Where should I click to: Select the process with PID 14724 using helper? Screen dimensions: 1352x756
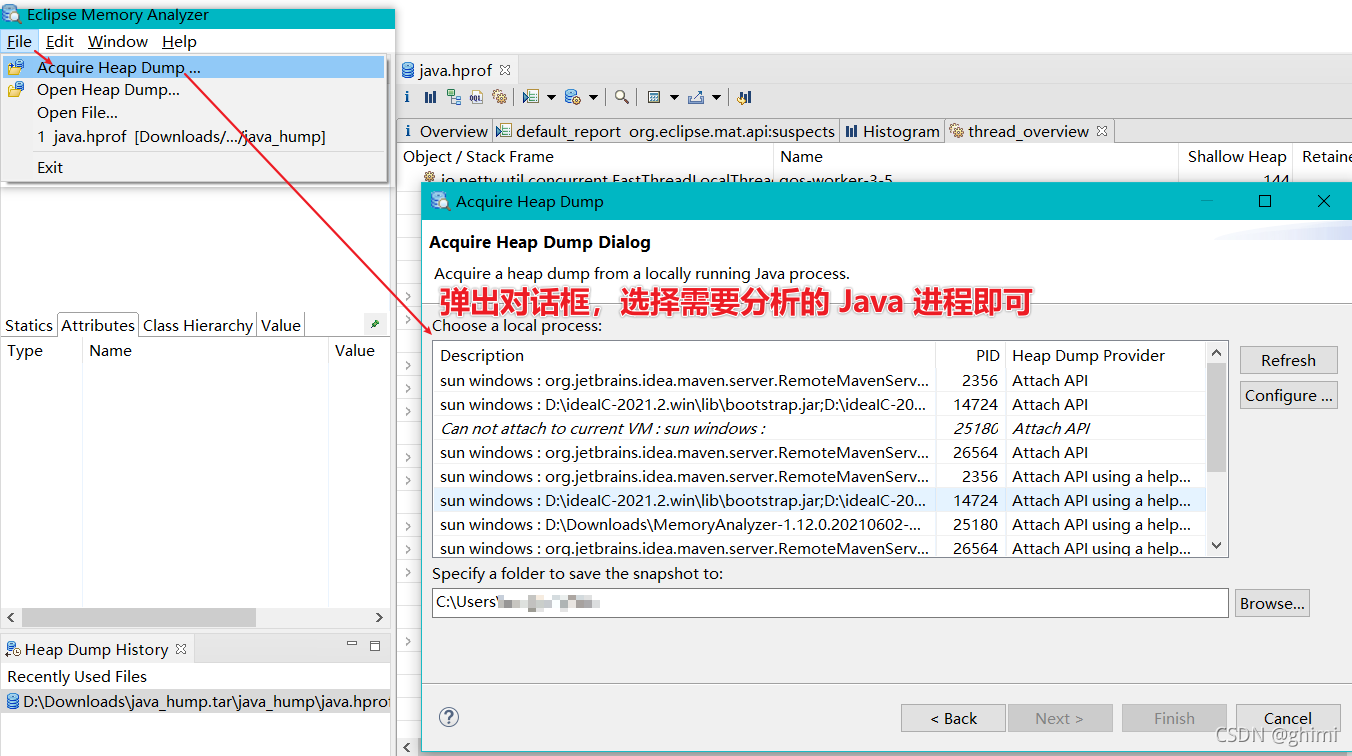[x=819, y=500]
